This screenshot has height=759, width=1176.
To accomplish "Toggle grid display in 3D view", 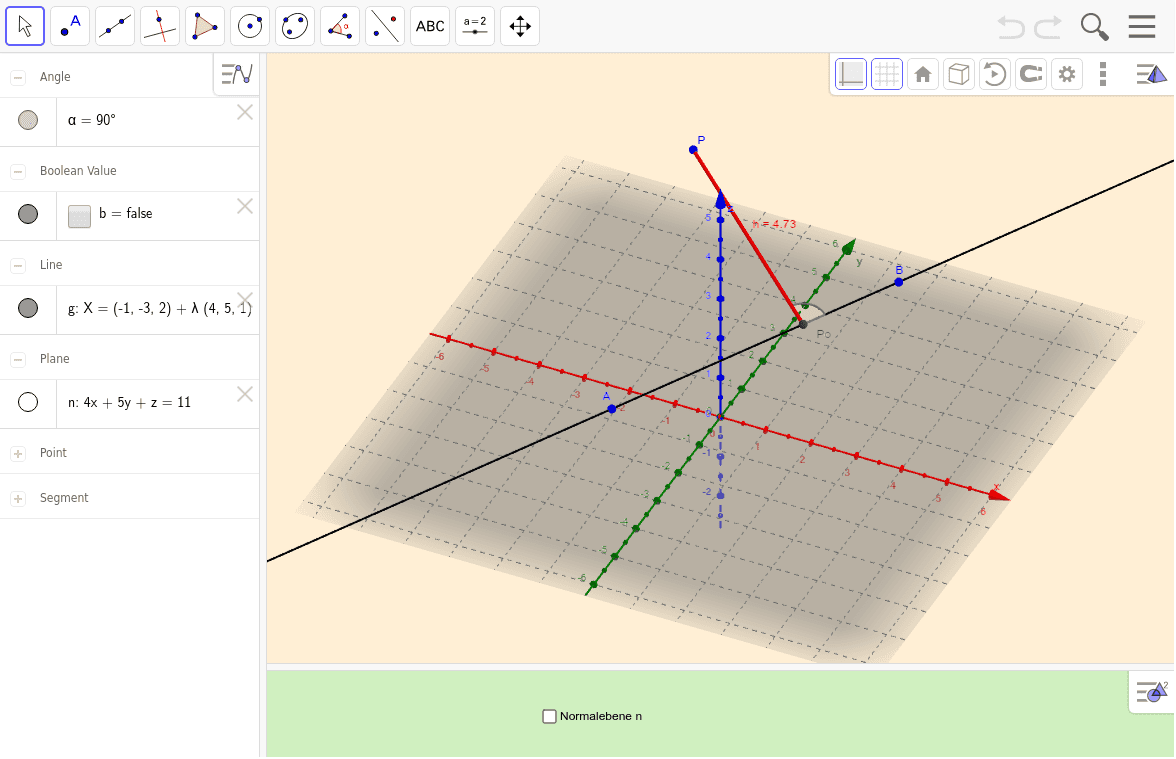I will pyautogui.click(x=886, y=74).
